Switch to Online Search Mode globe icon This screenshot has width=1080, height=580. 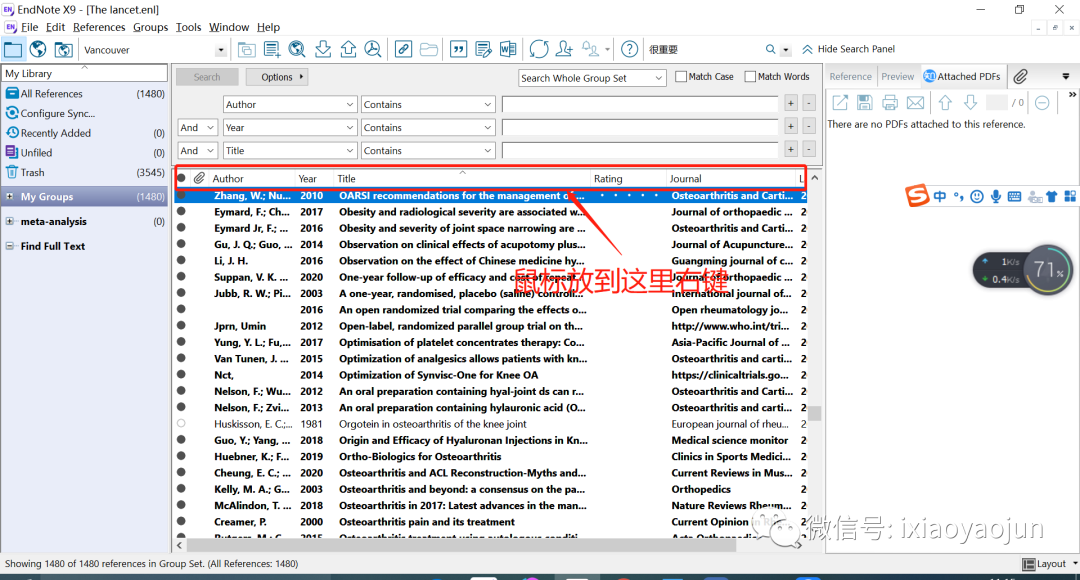38,50
